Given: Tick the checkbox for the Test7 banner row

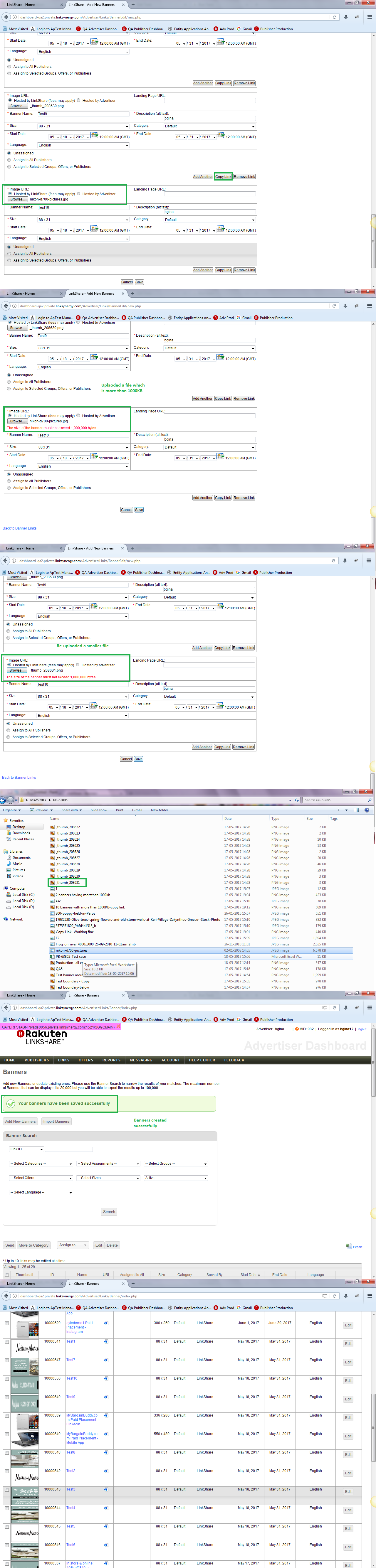Looking at the screenshot, I should click(7, 1360).
